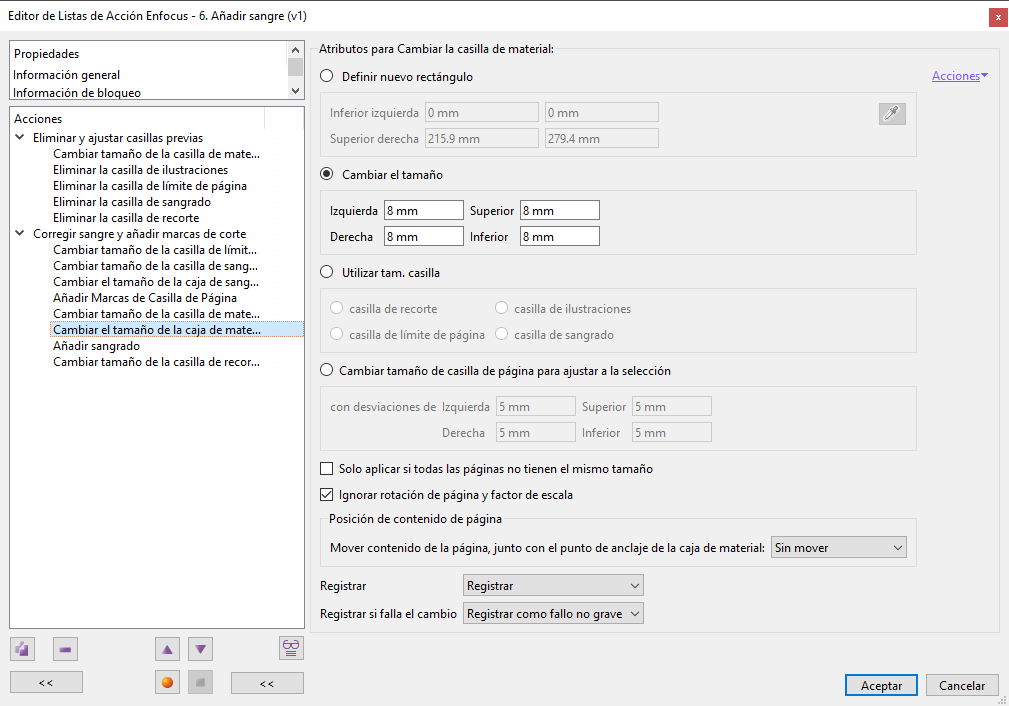Choose 'casilla de sangrado' radio

pyautogui.click(x=501, y=334)
